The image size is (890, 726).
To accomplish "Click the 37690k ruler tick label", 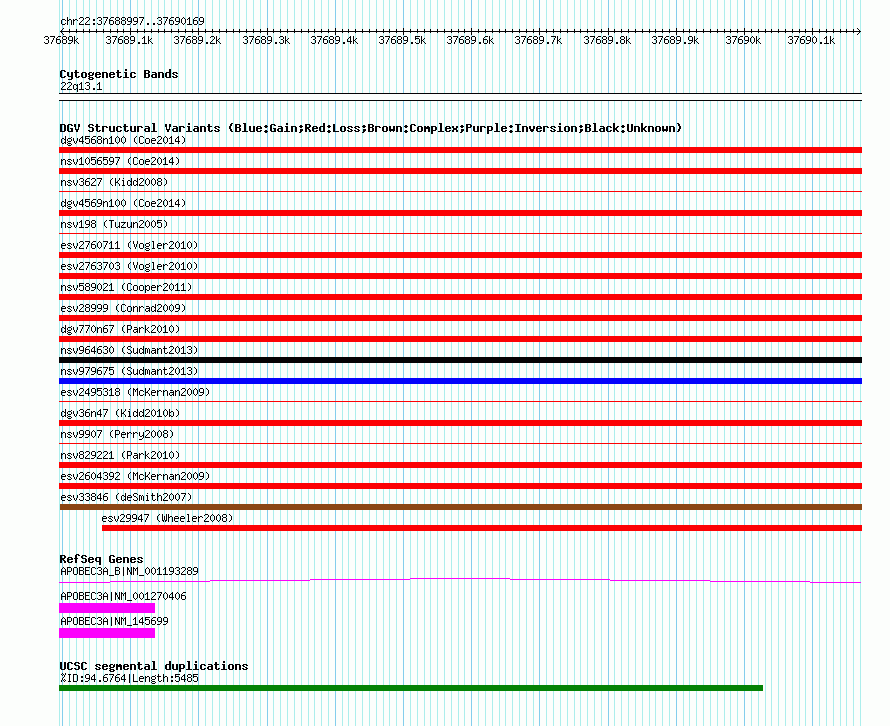I will 743,40.
